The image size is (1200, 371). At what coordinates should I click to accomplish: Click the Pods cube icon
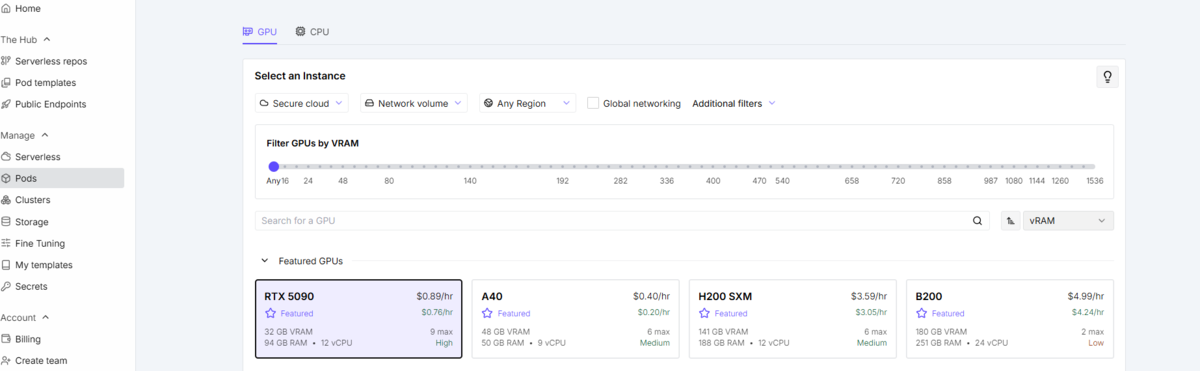[6, 178]
